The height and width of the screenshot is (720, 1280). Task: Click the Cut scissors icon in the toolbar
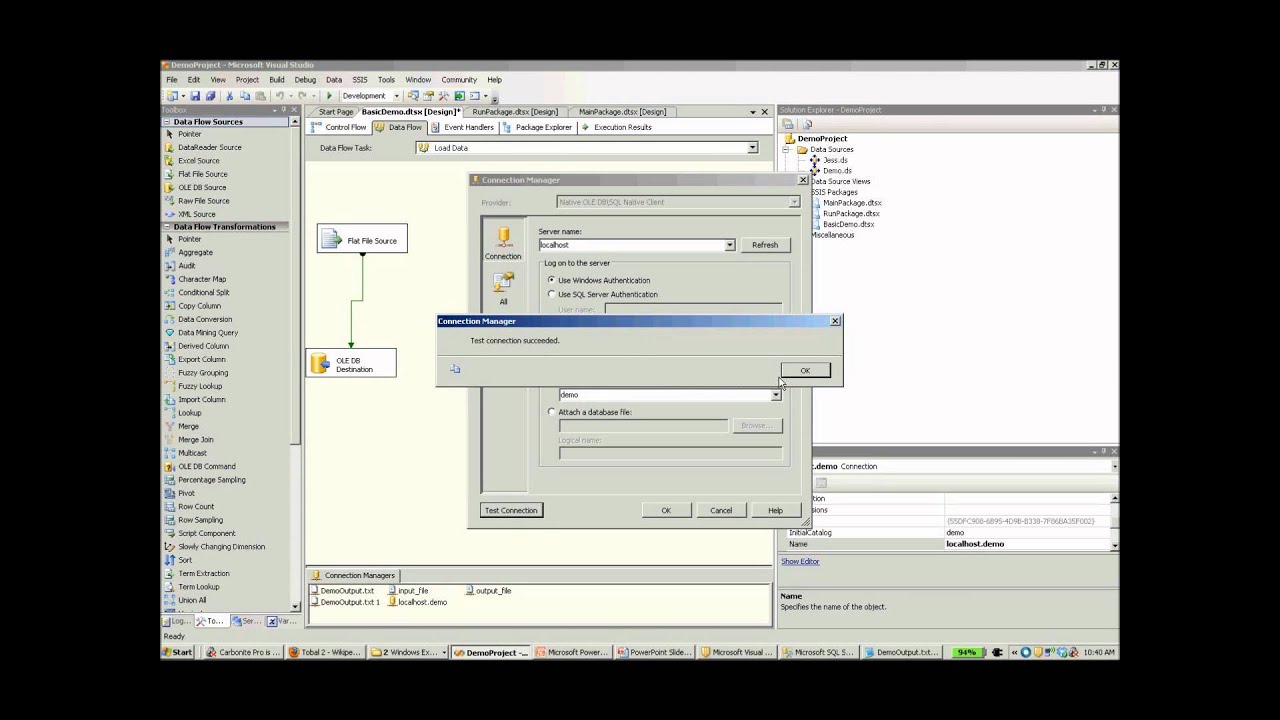point(229,96)
